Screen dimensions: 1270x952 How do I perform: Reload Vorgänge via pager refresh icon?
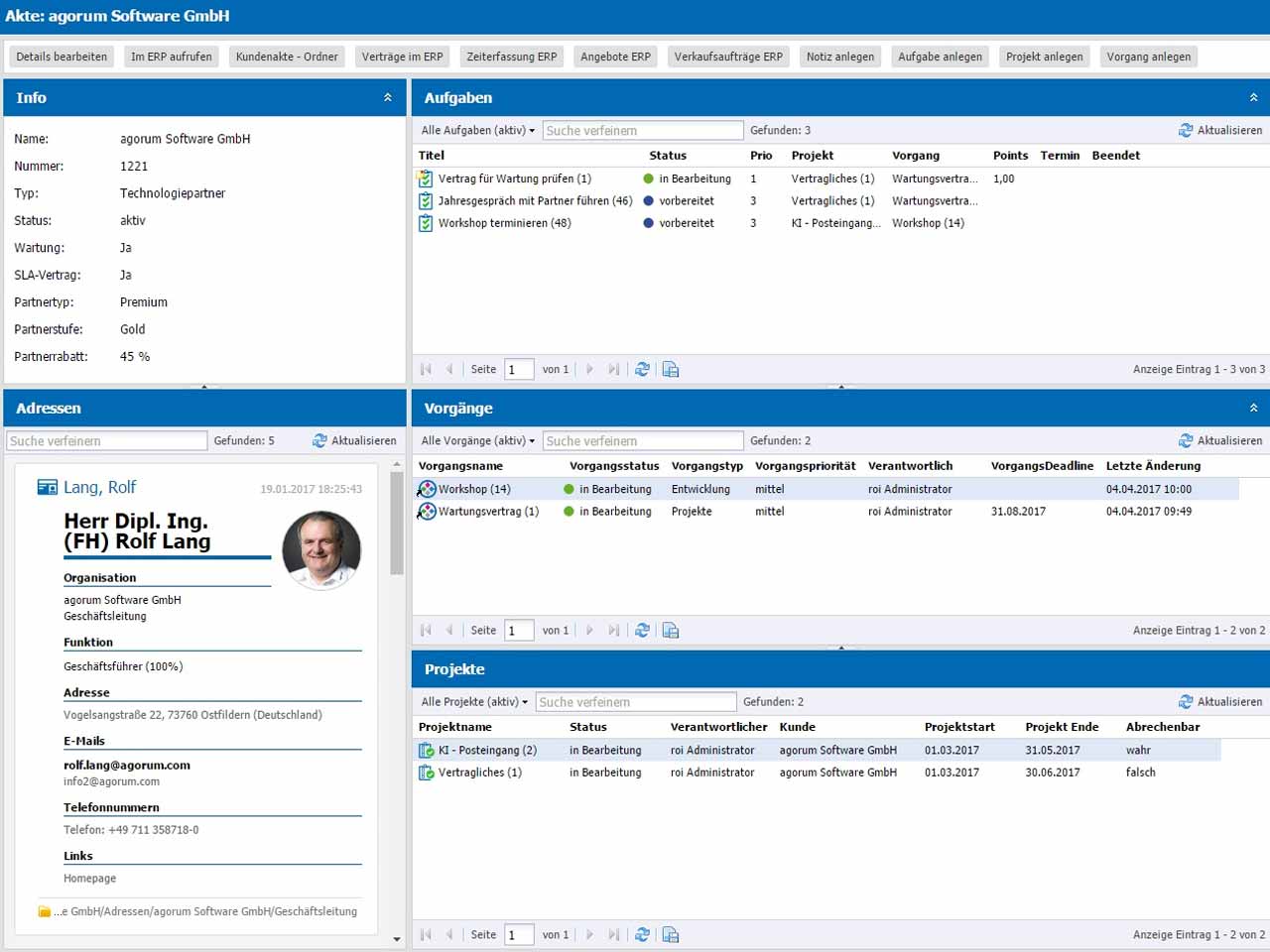click(642, 630)
